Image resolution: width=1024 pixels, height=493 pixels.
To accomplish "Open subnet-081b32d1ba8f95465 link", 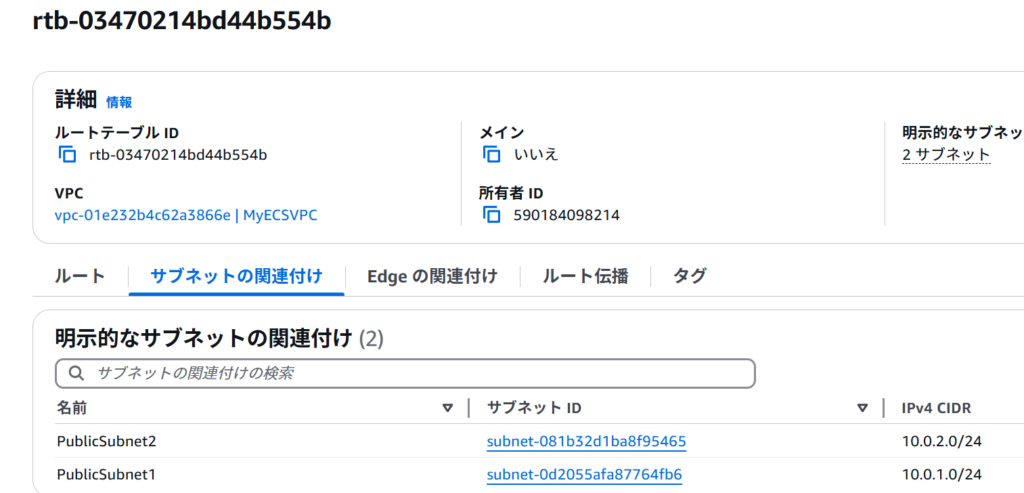I will [x=586, y=441].
